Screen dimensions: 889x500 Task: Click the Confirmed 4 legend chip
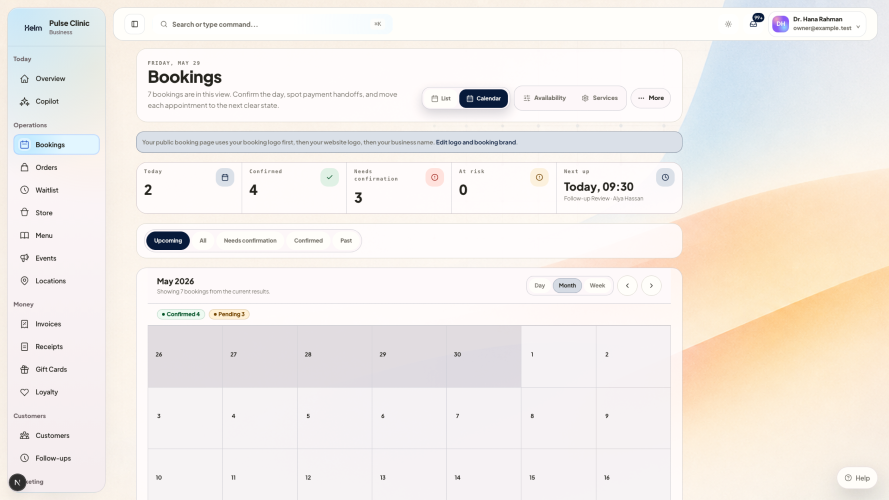[181, 314]
